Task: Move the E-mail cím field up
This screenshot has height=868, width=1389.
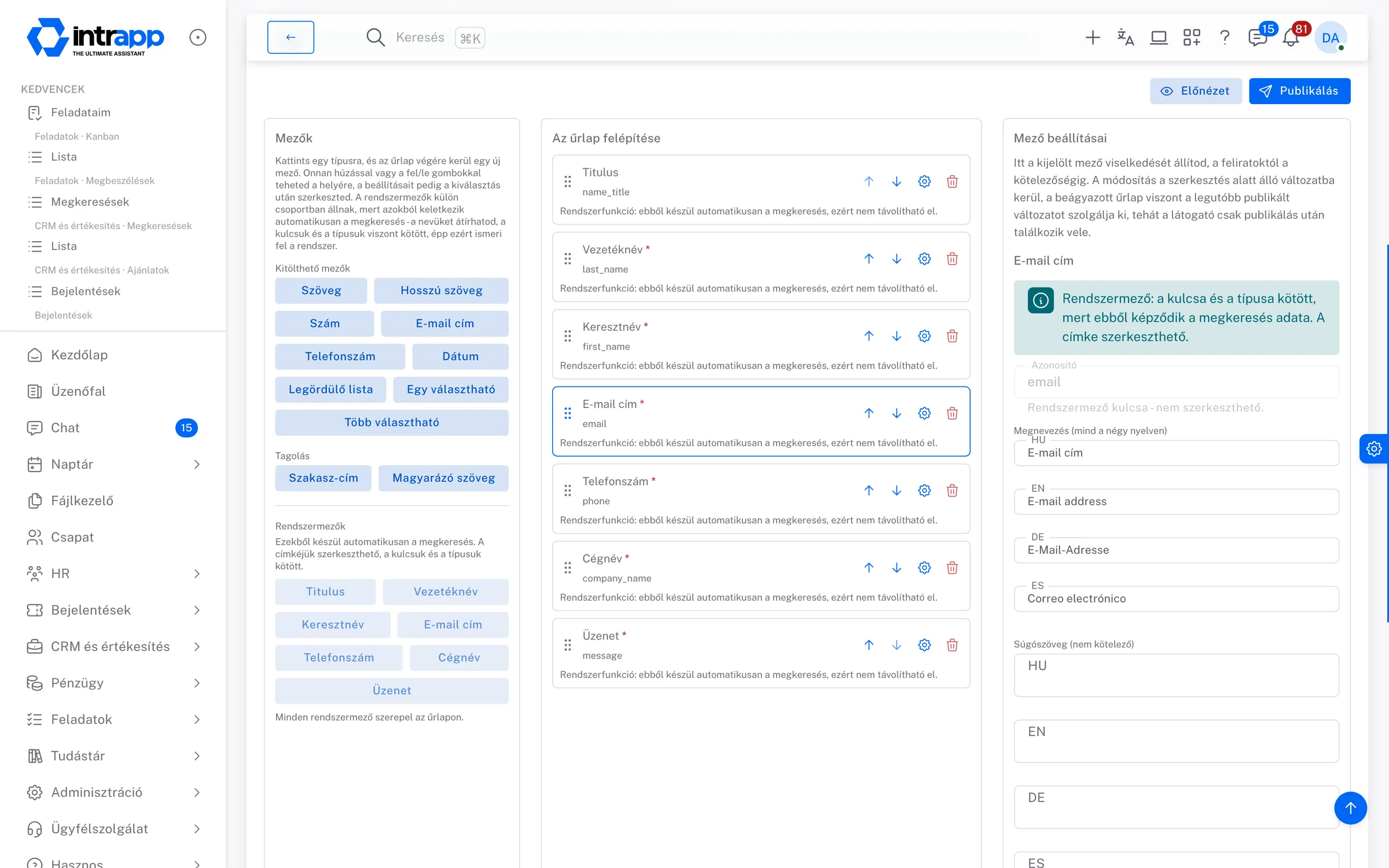Action: [869, 413]
